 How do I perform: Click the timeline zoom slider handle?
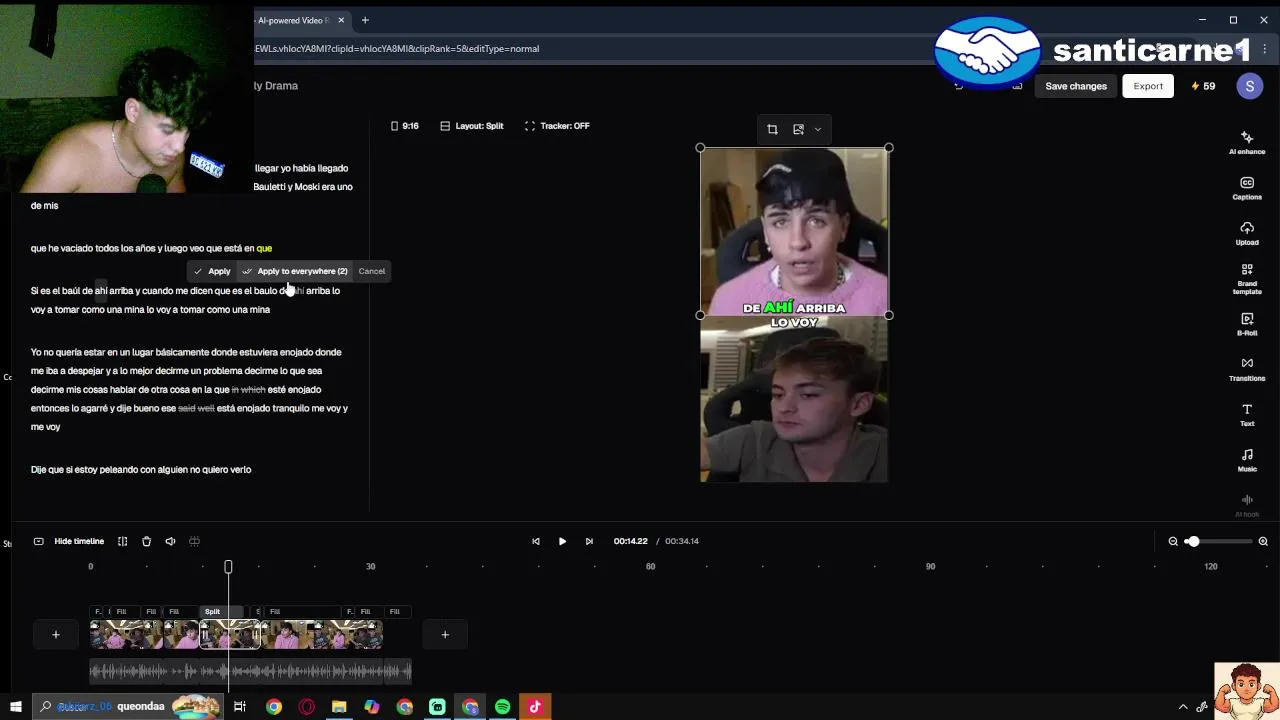[1192, 541]
